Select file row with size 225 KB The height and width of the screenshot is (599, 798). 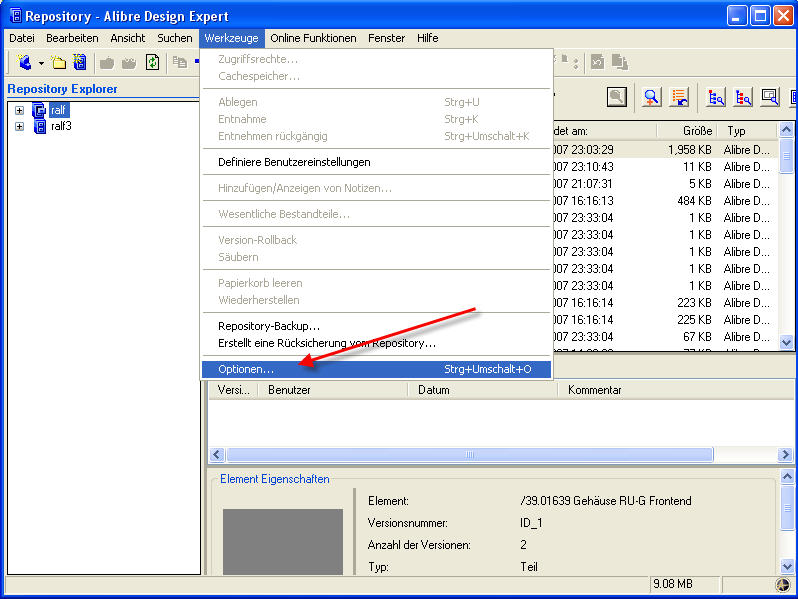(x=666, y=320)
